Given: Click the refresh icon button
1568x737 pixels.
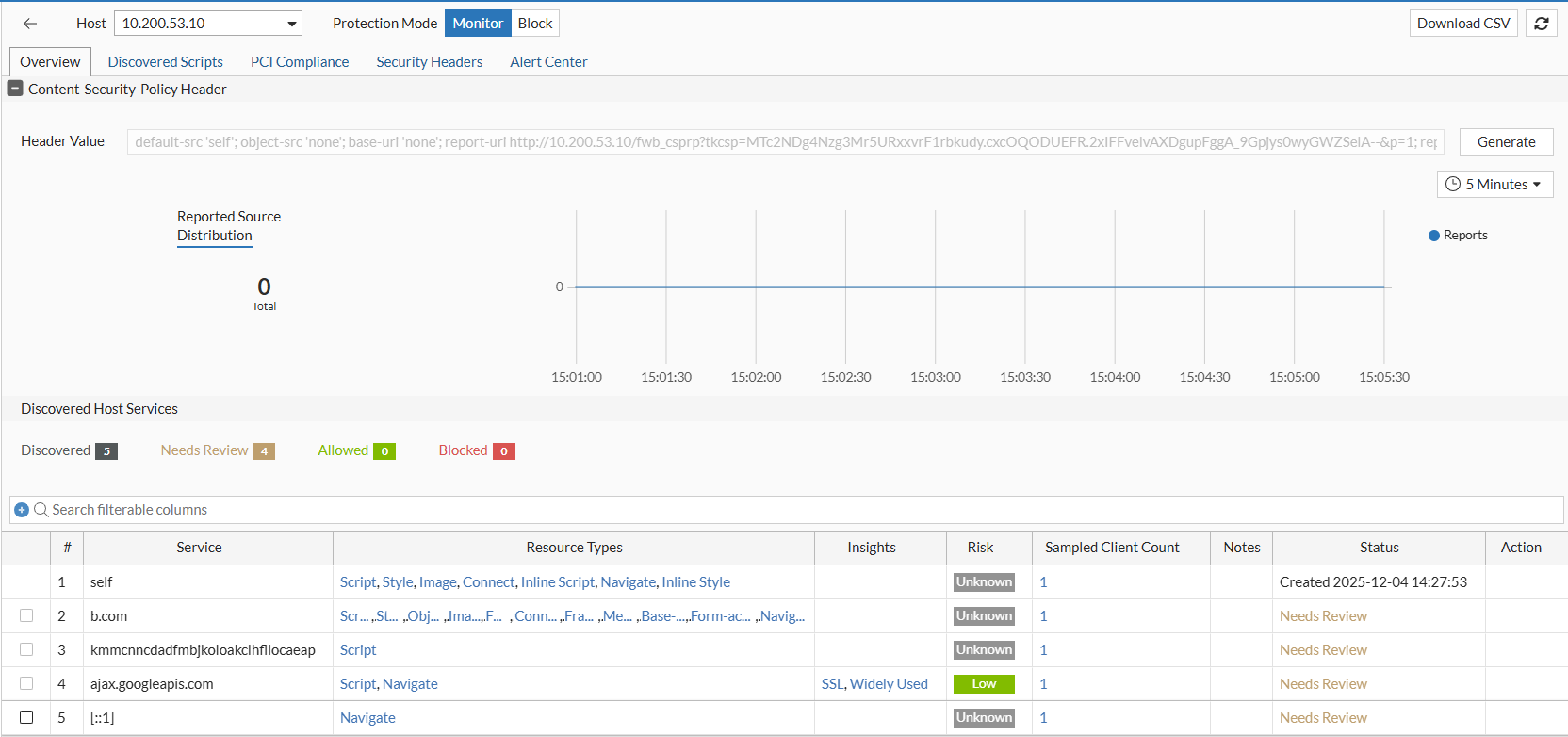Looking at the screenshot, I should click(1542, 24).
